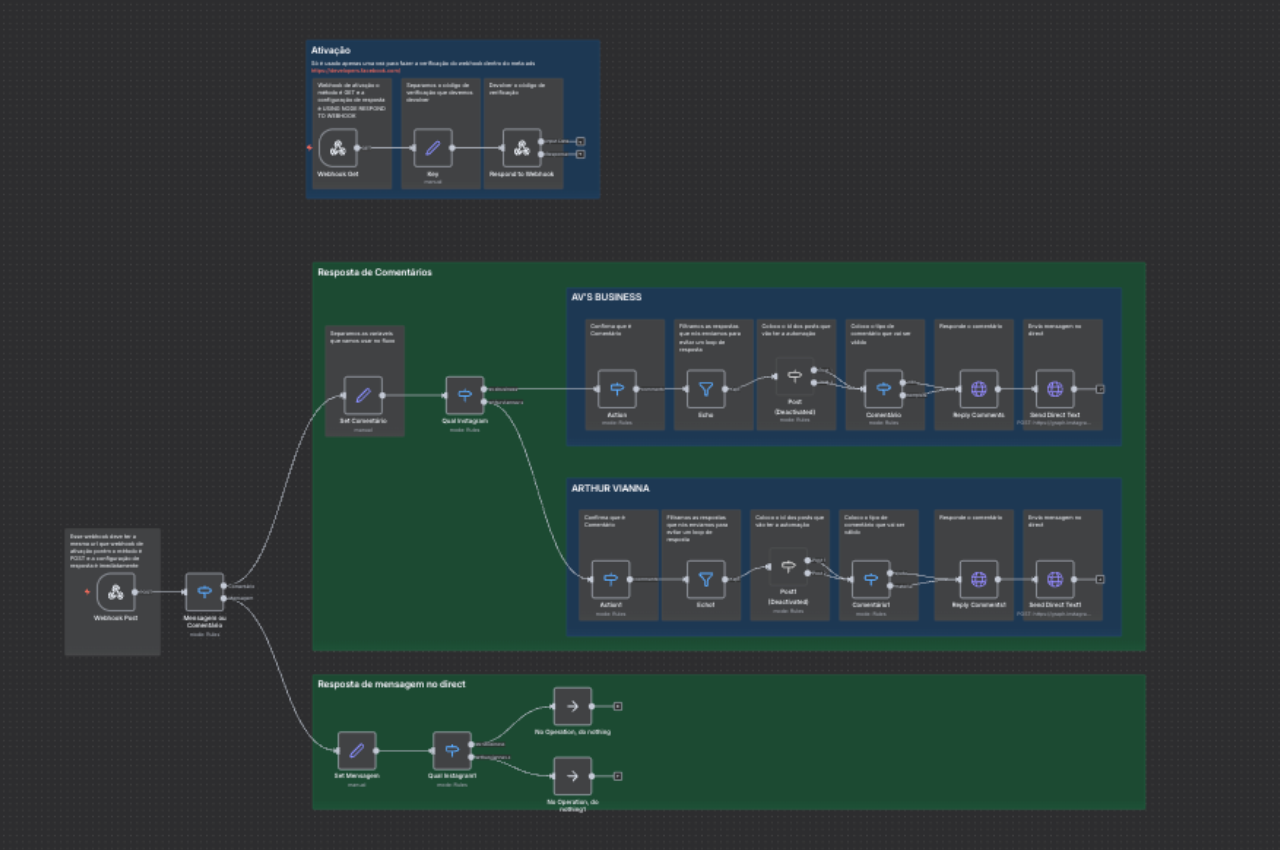Click the plus connector after Send Direct Text
The height and width of the screenshot is (850, 1280).
(x=1100, y=389)
